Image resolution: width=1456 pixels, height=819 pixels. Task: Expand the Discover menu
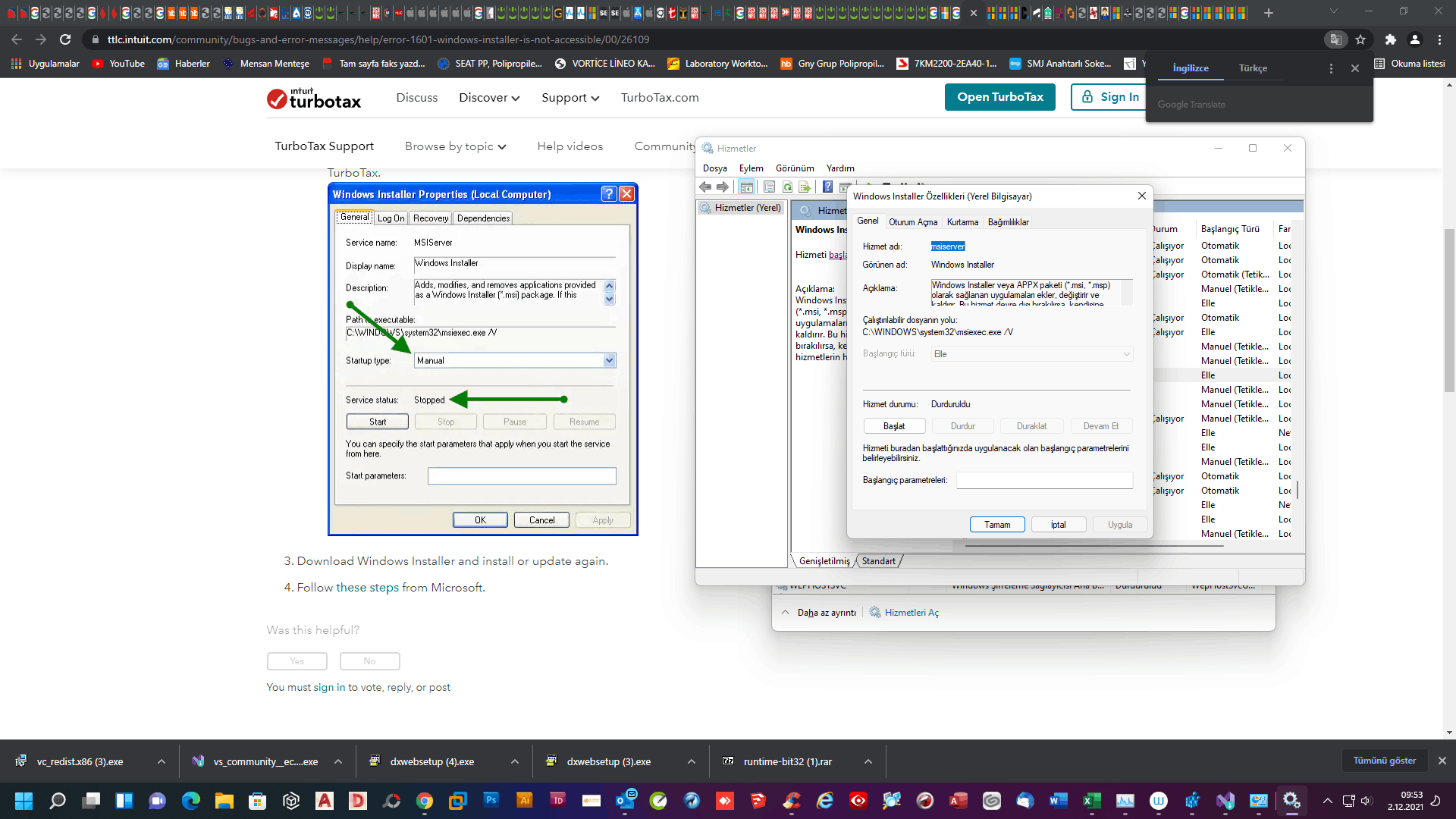489,98
